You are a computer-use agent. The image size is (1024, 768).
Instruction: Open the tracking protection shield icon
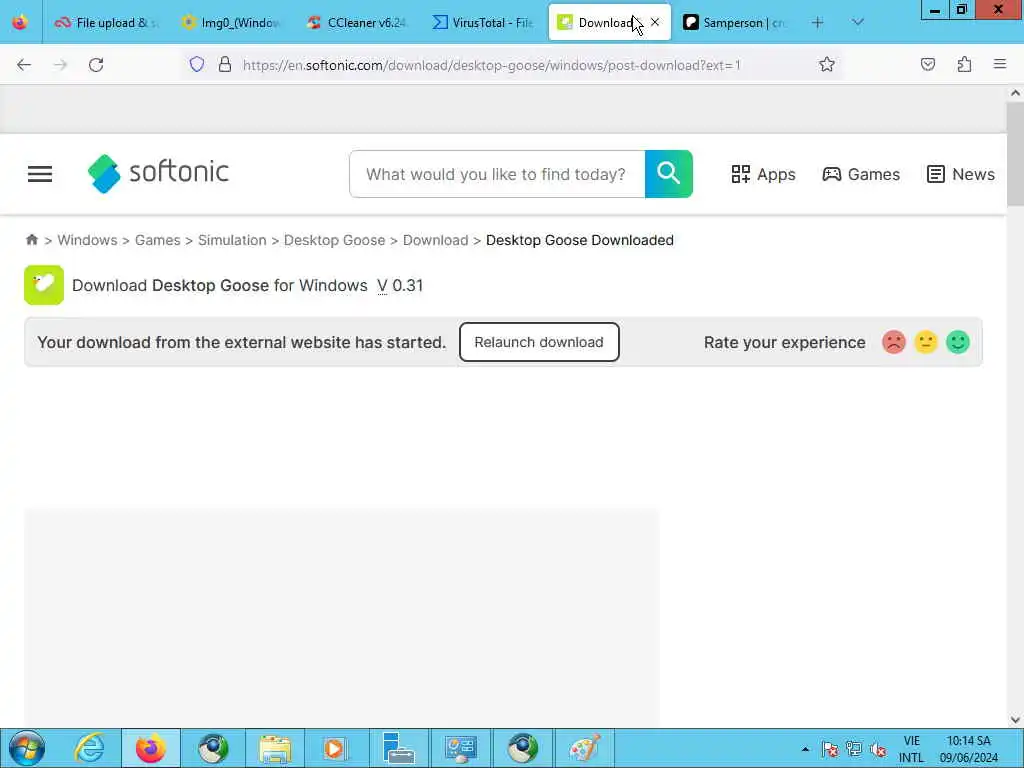pos(197,64)
